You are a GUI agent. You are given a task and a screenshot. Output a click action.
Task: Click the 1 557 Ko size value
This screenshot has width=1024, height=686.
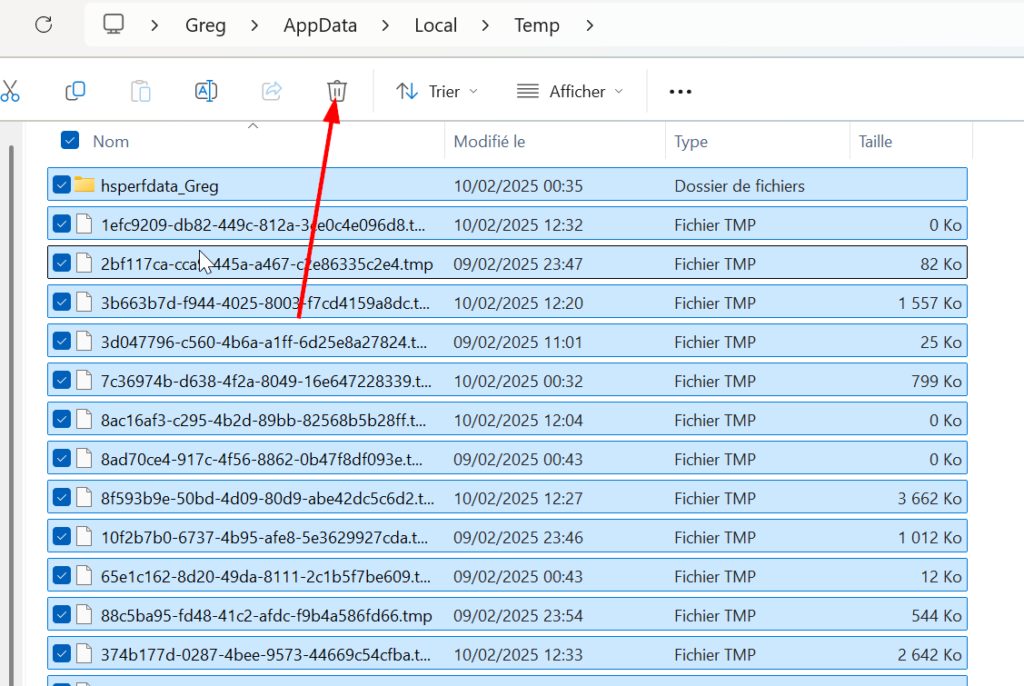pos(929,303)
